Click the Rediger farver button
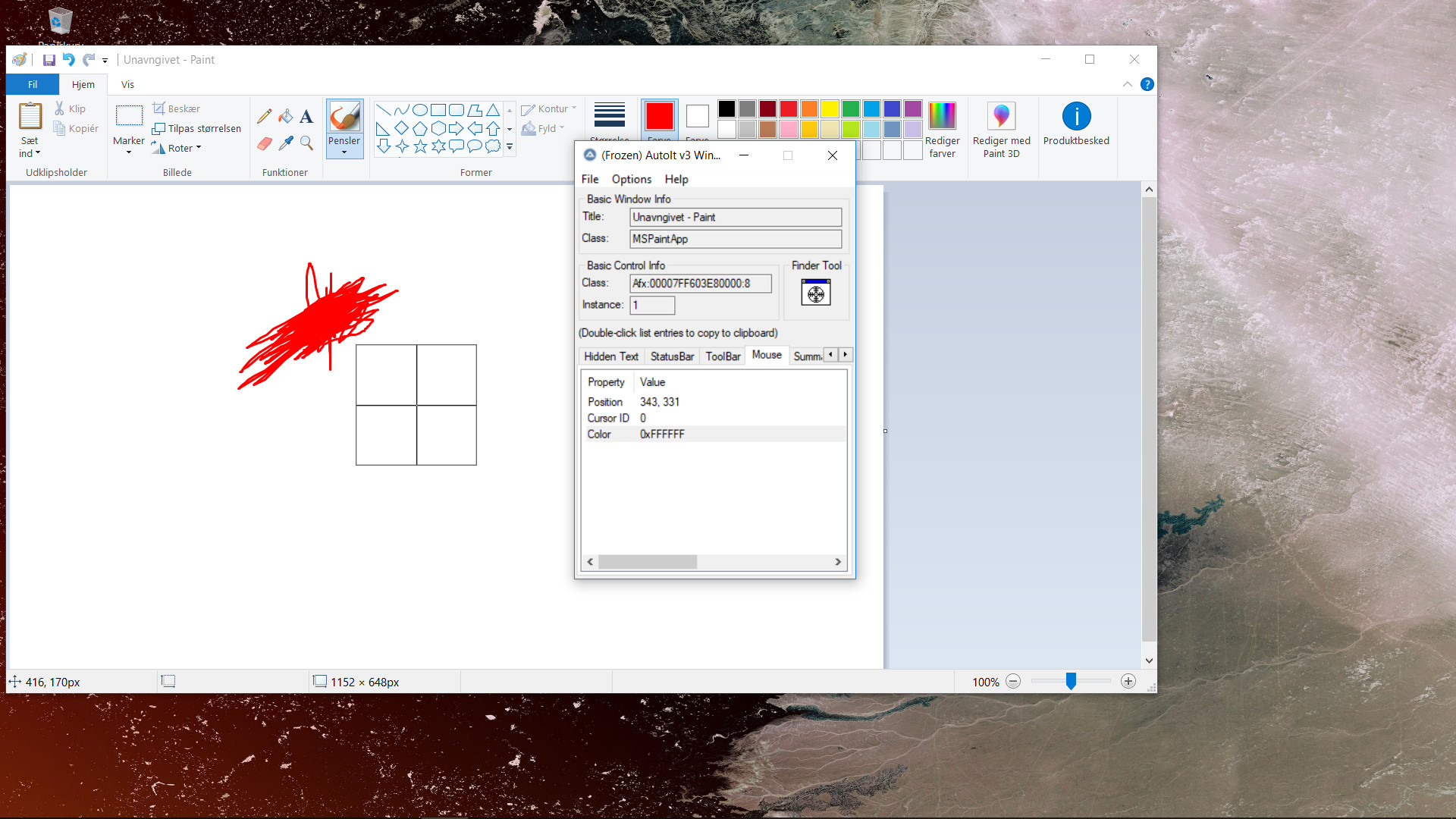This screenshot has width=1456, height=819. tap(942, 130)
